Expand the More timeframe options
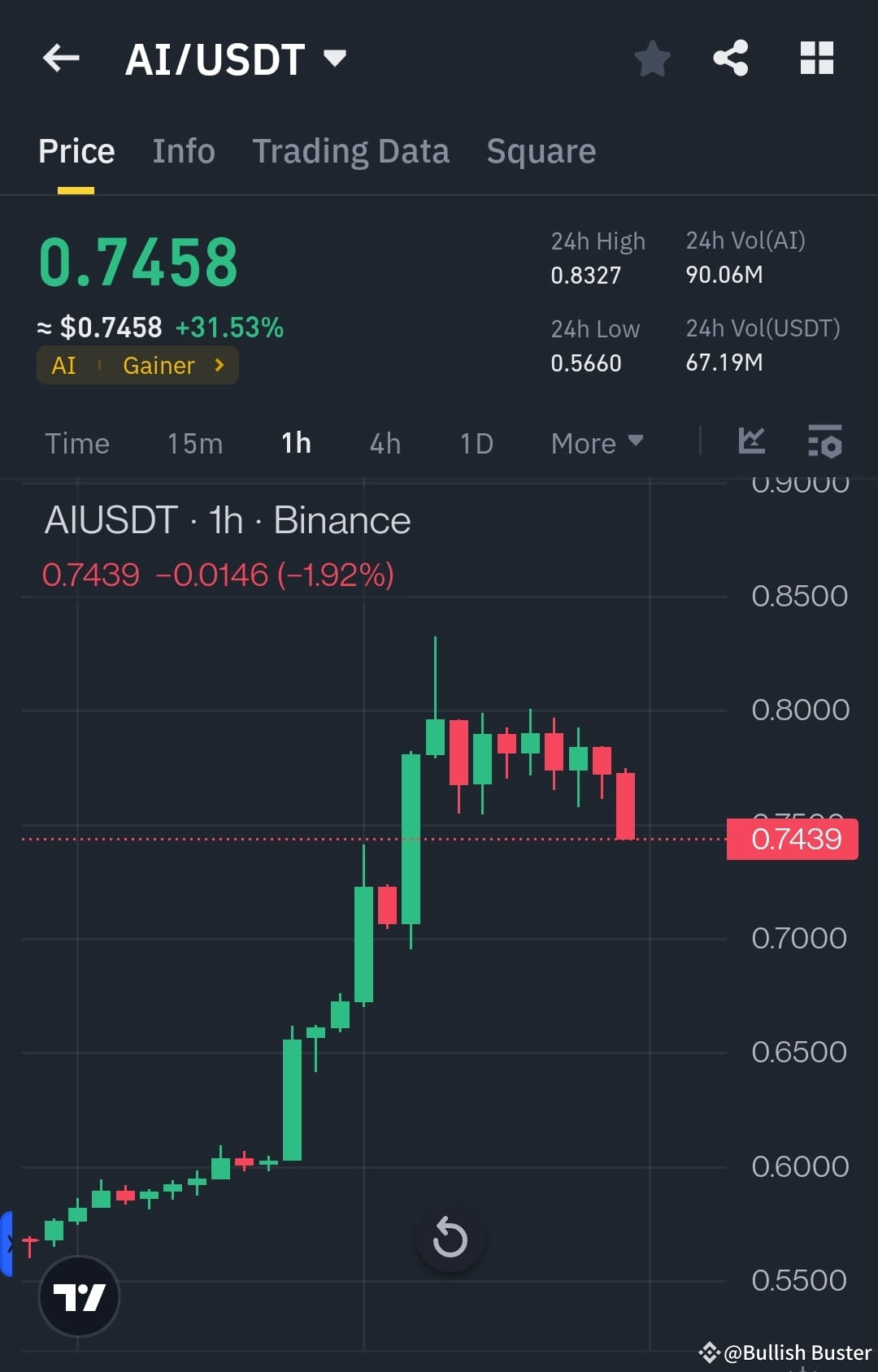This screenshot has width=878, height=1372. [x=596, y=443]
